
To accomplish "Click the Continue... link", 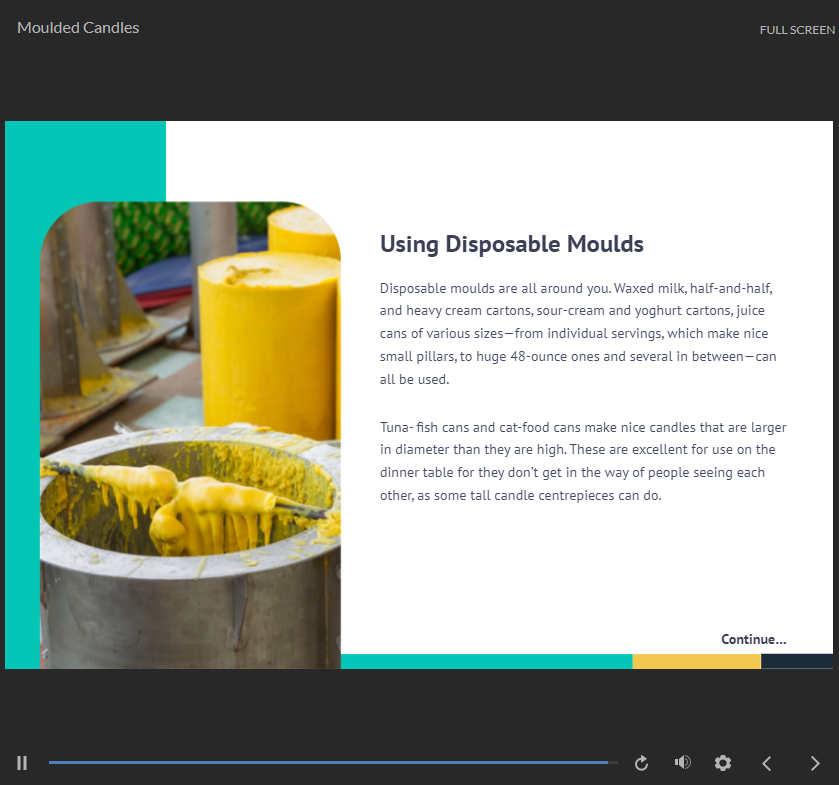I will (753, 639).
